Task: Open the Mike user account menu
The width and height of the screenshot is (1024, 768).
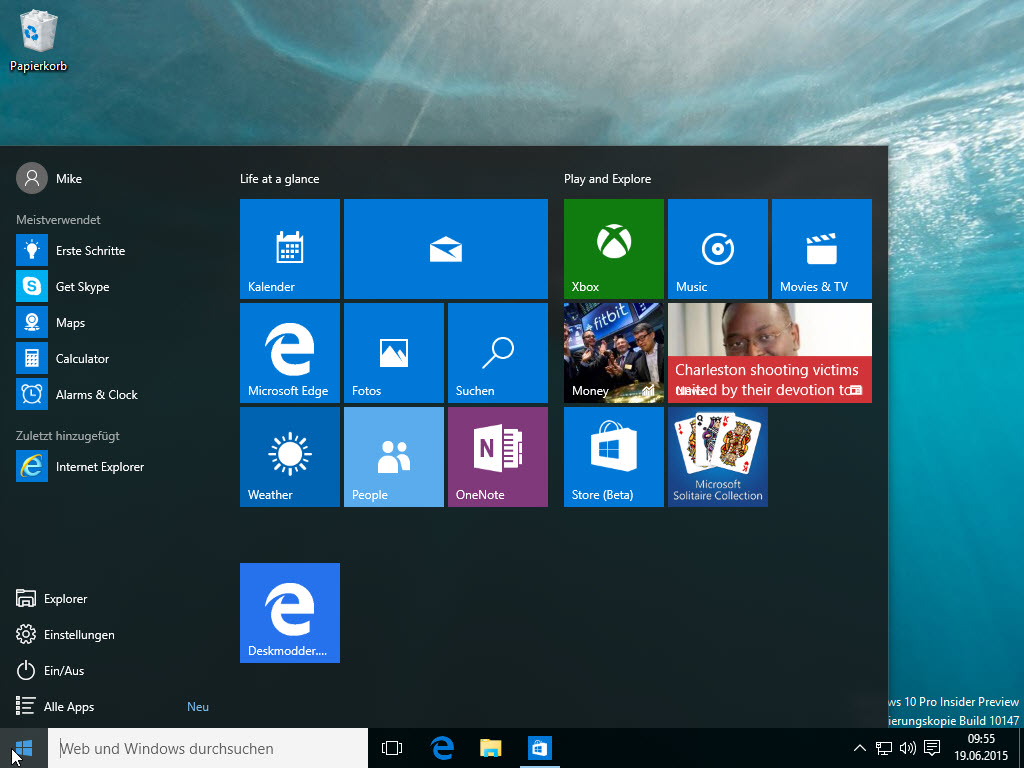Action: (x=50, y=178)
